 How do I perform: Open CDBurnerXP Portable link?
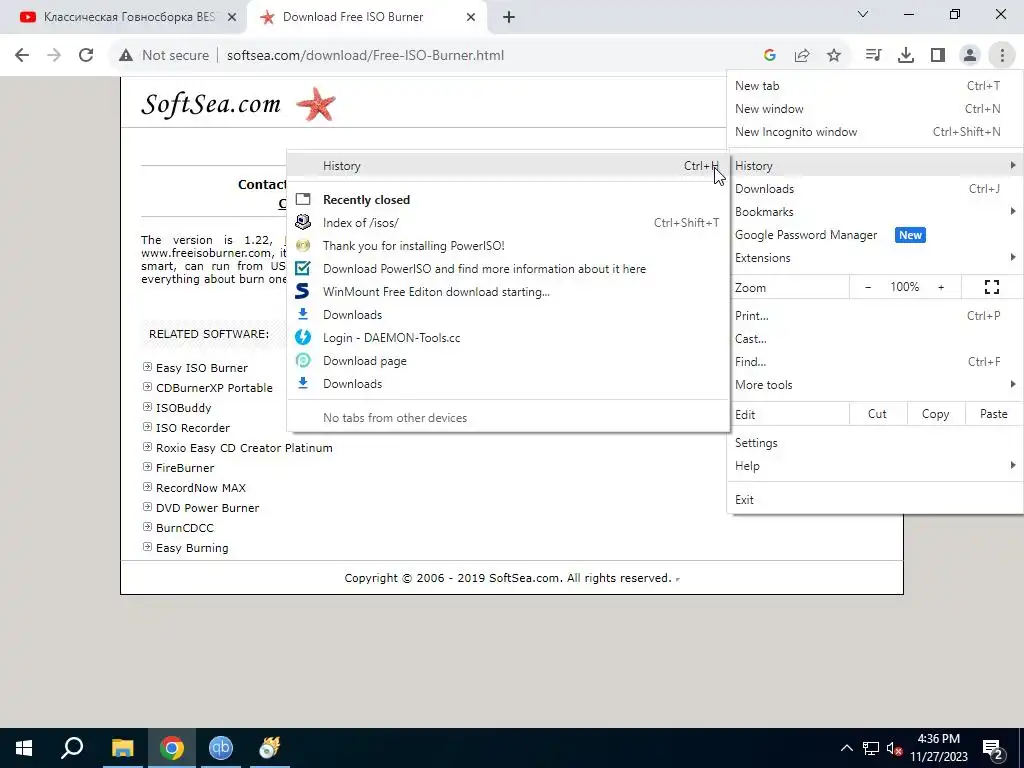214,388
